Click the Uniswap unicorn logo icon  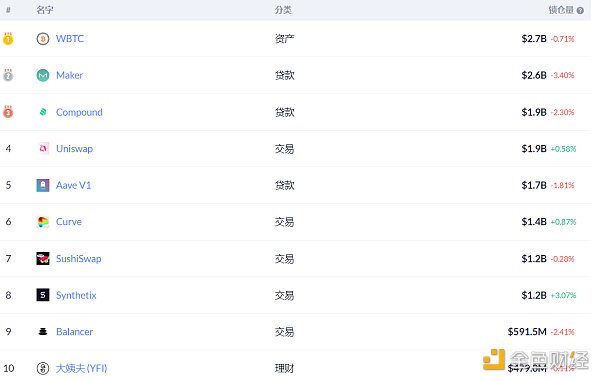pos(43,148)
